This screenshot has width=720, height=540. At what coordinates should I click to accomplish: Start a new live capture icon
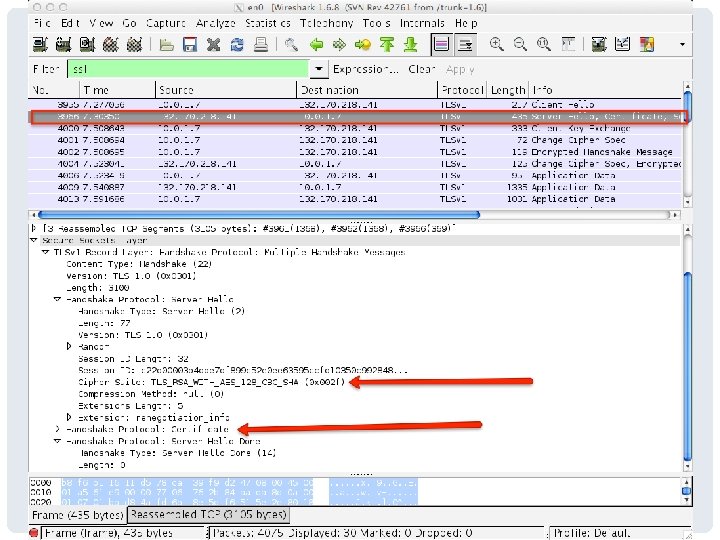87,45
